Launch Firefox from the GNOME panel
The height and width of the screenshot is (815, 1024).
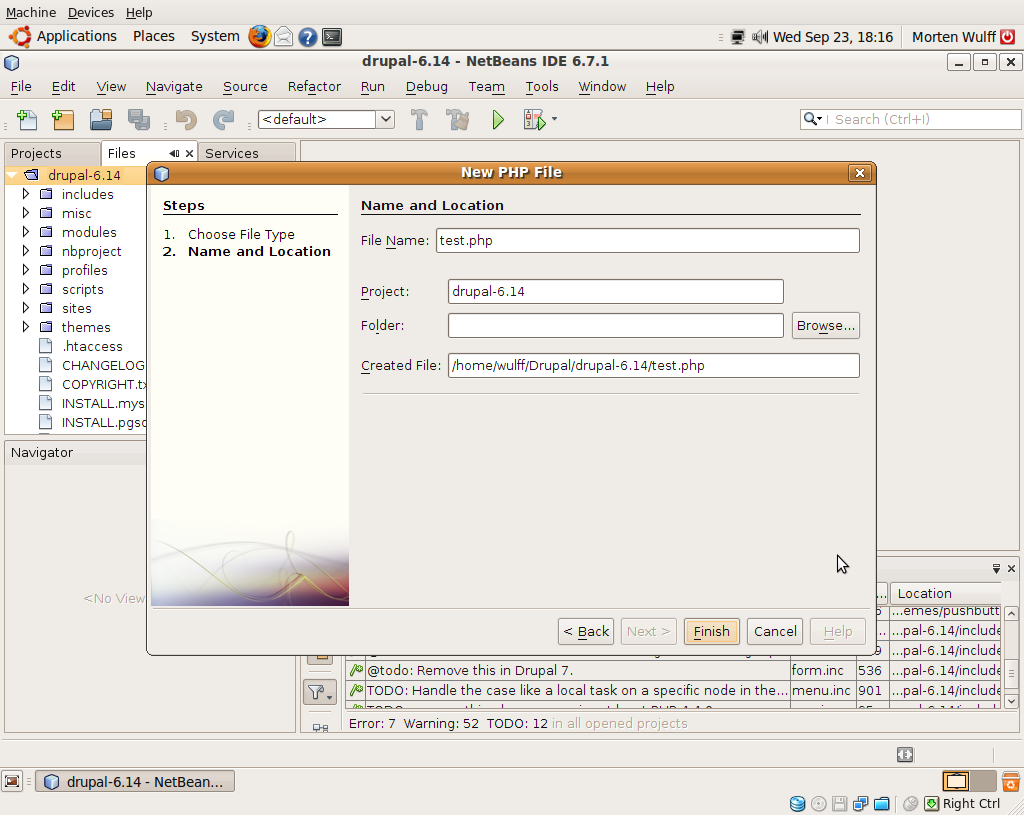pyautogui.click(x=259, y=37)
